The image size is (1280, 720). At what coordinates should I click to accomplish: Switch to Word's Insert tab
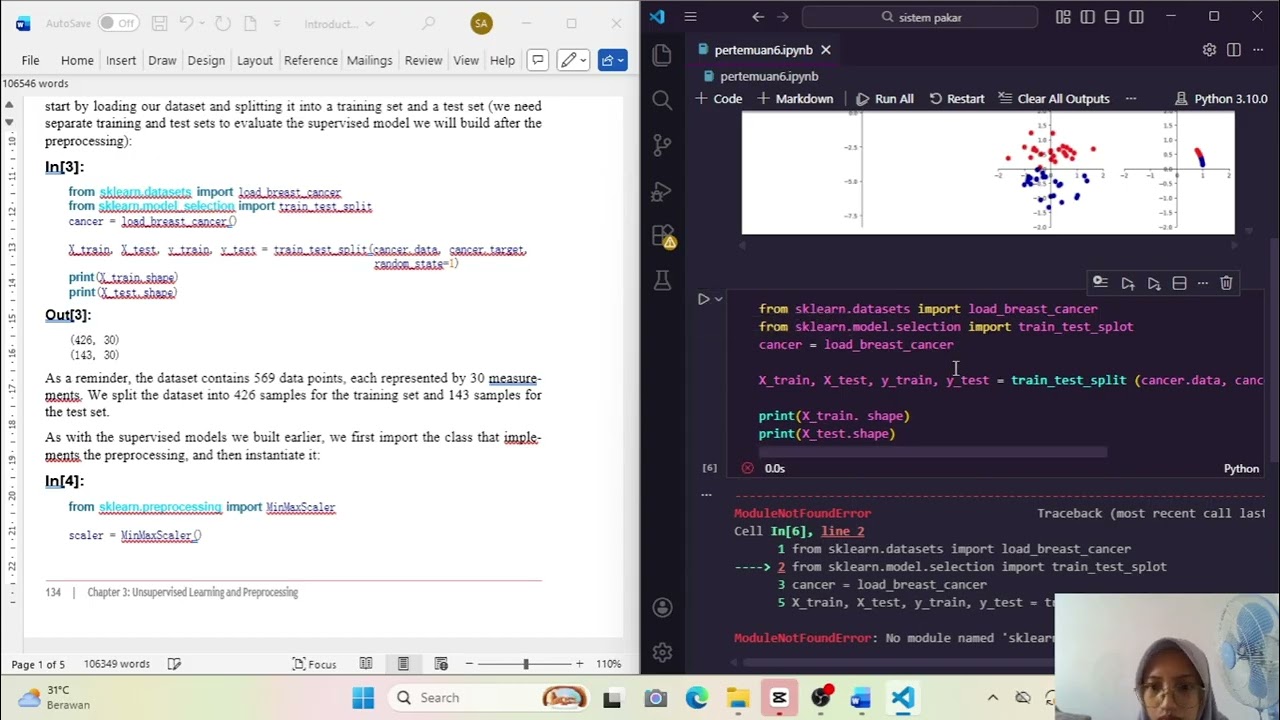pos(121,60)
